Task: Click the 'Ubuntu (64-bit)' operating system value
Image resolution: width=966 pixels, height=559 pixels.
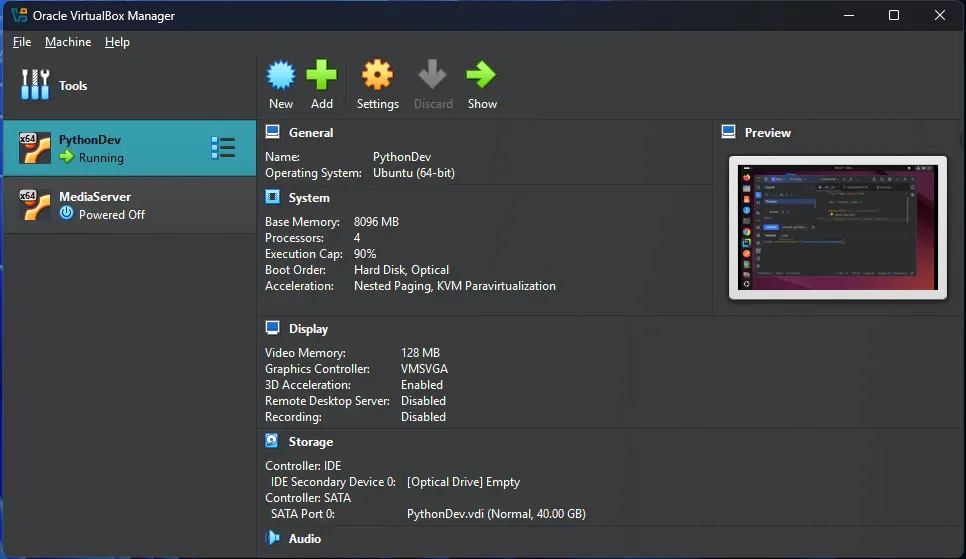Action: 413,173
